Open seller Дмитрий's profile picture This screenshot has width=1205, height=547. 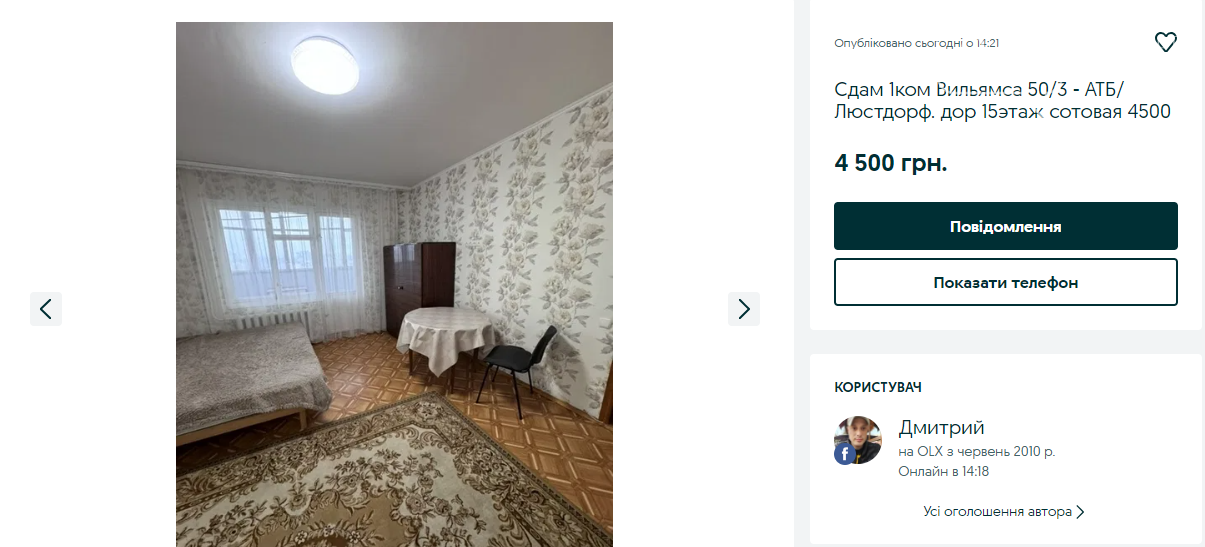pyautogui.click(x=858, y=440)
